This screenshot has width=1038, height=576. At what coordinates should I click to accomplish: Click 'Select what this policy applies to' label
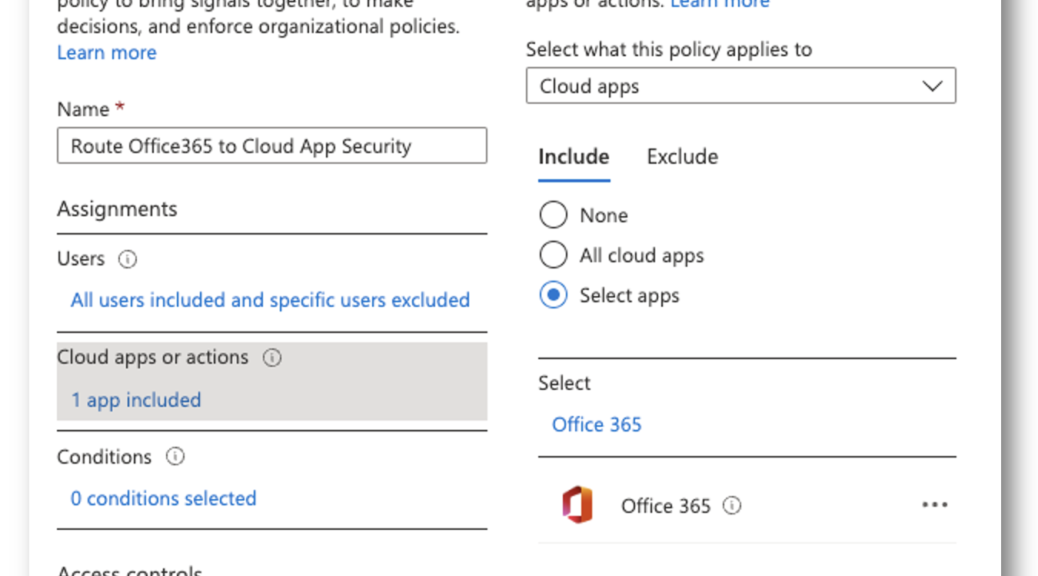point(669,50)
